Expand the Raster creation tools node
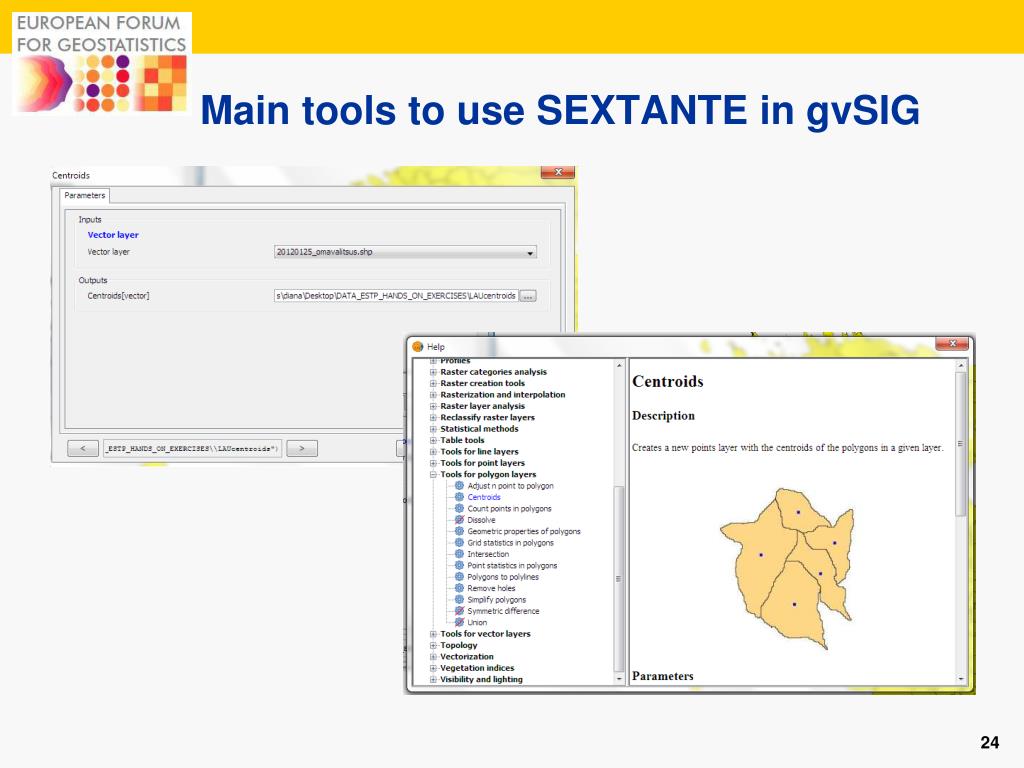This screenshot has height=768, width=1024. pos(433,383)
